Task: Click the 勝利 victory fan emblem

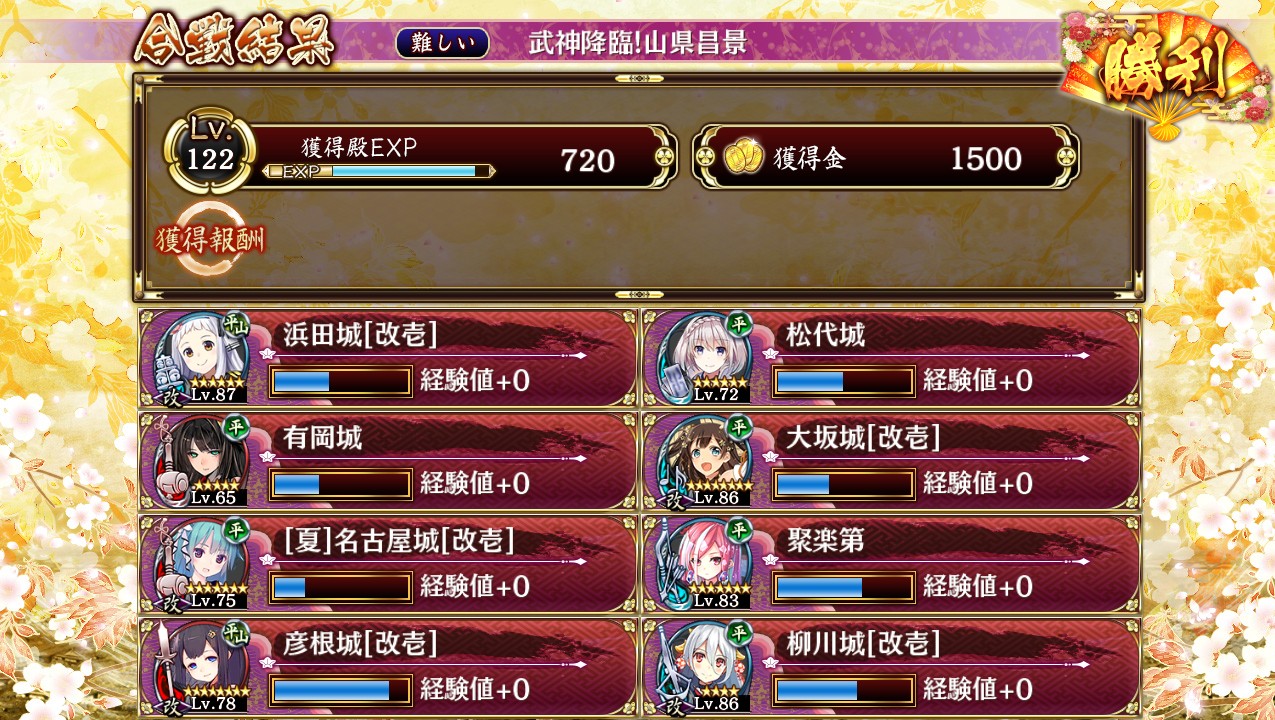Action: click(1160, 72)
